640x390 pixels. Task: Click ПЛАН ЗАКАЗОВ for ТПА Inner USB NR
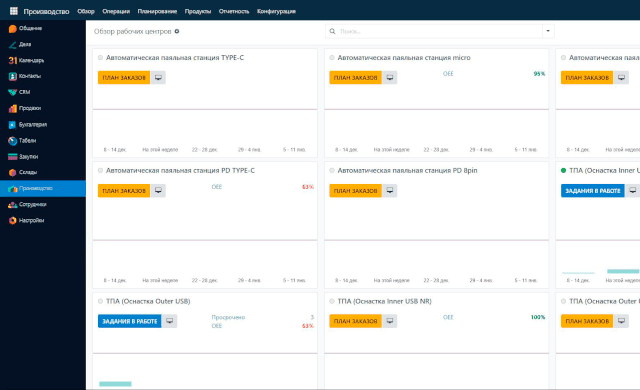356,321
